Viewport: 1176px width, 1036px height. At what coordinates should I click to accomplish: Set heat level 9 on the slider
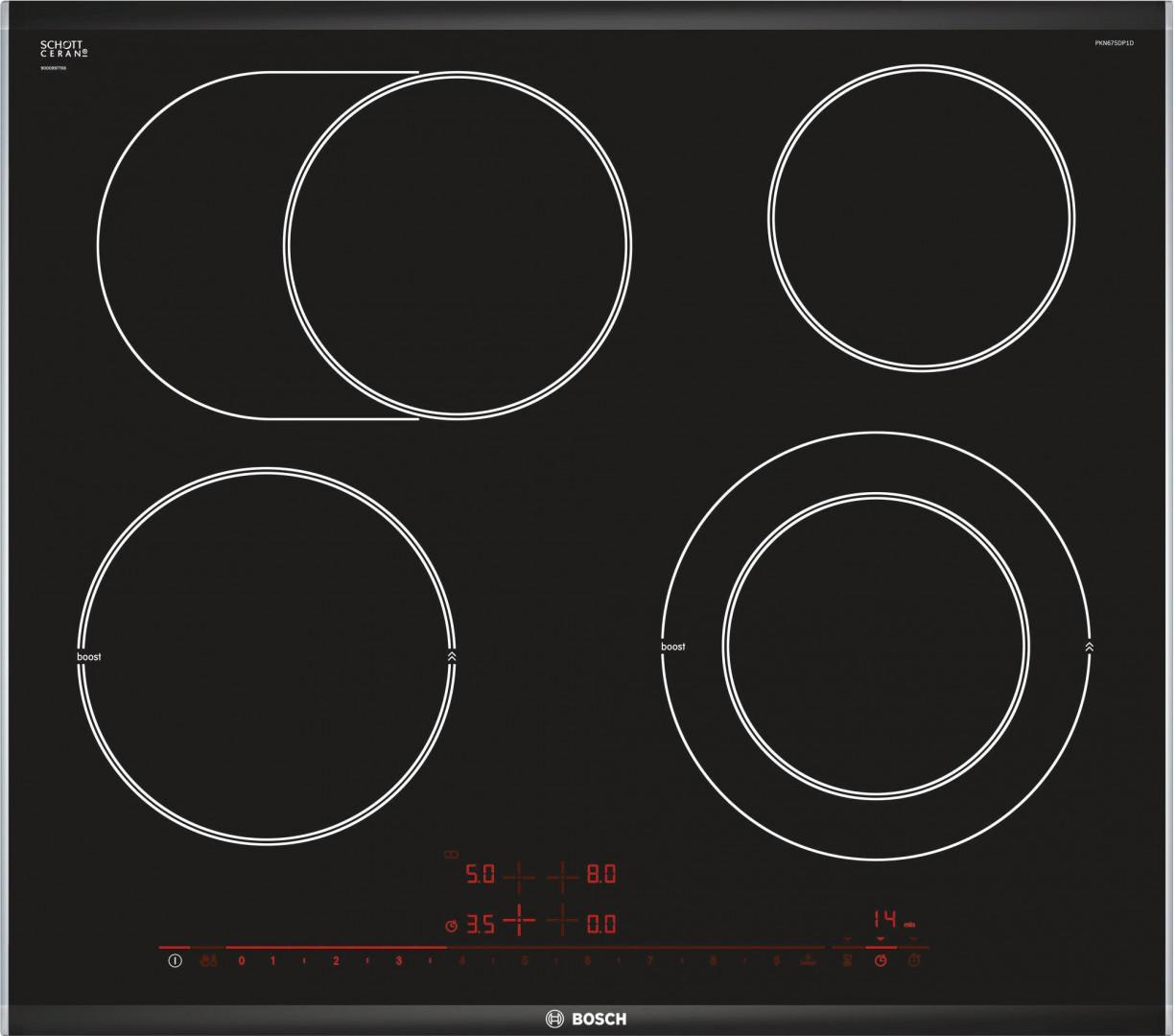[x=776, y=960]
